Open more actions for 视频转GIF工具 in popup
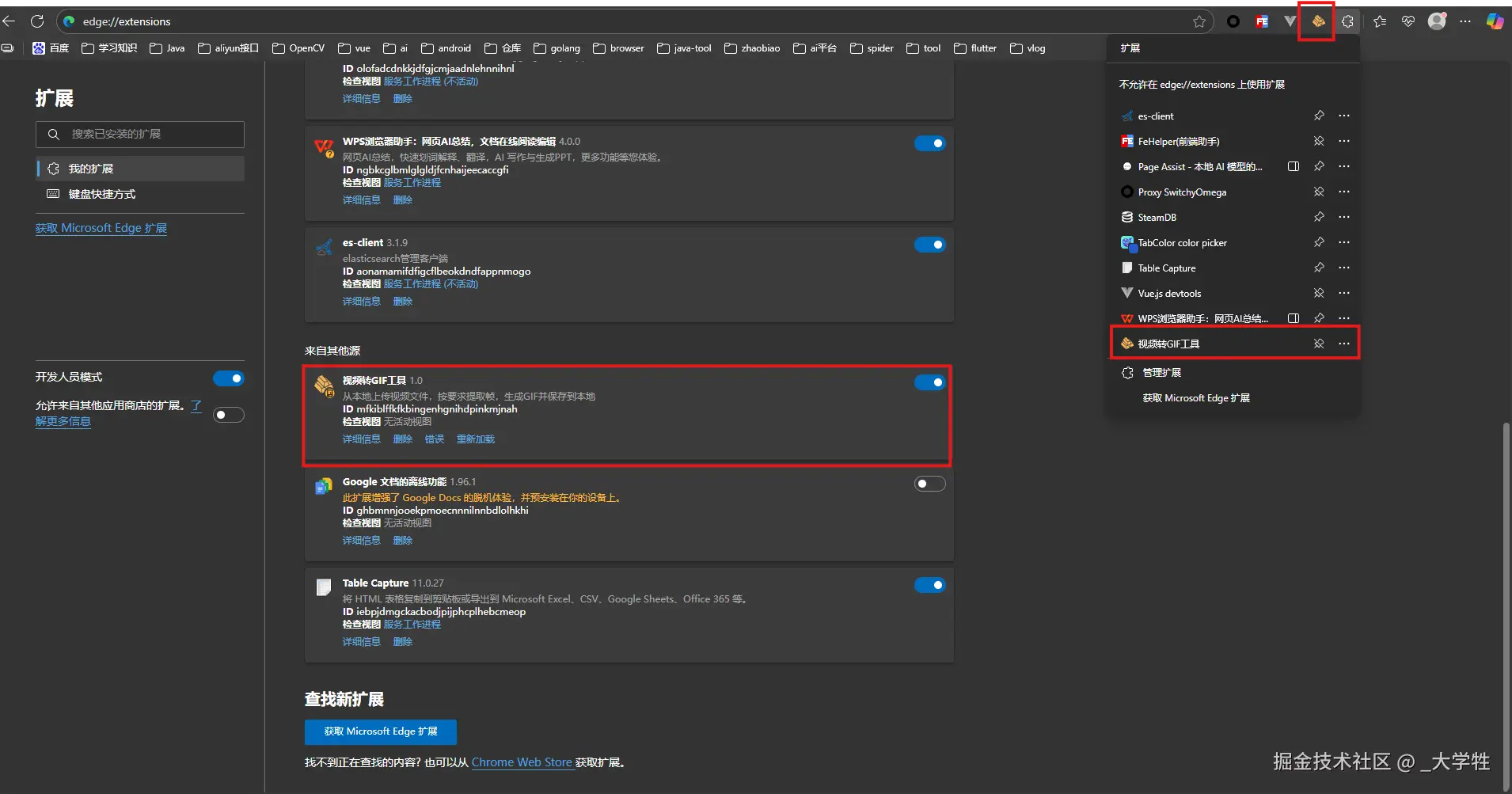Screen dimensions: 1512x794 tap(1344, 344)
